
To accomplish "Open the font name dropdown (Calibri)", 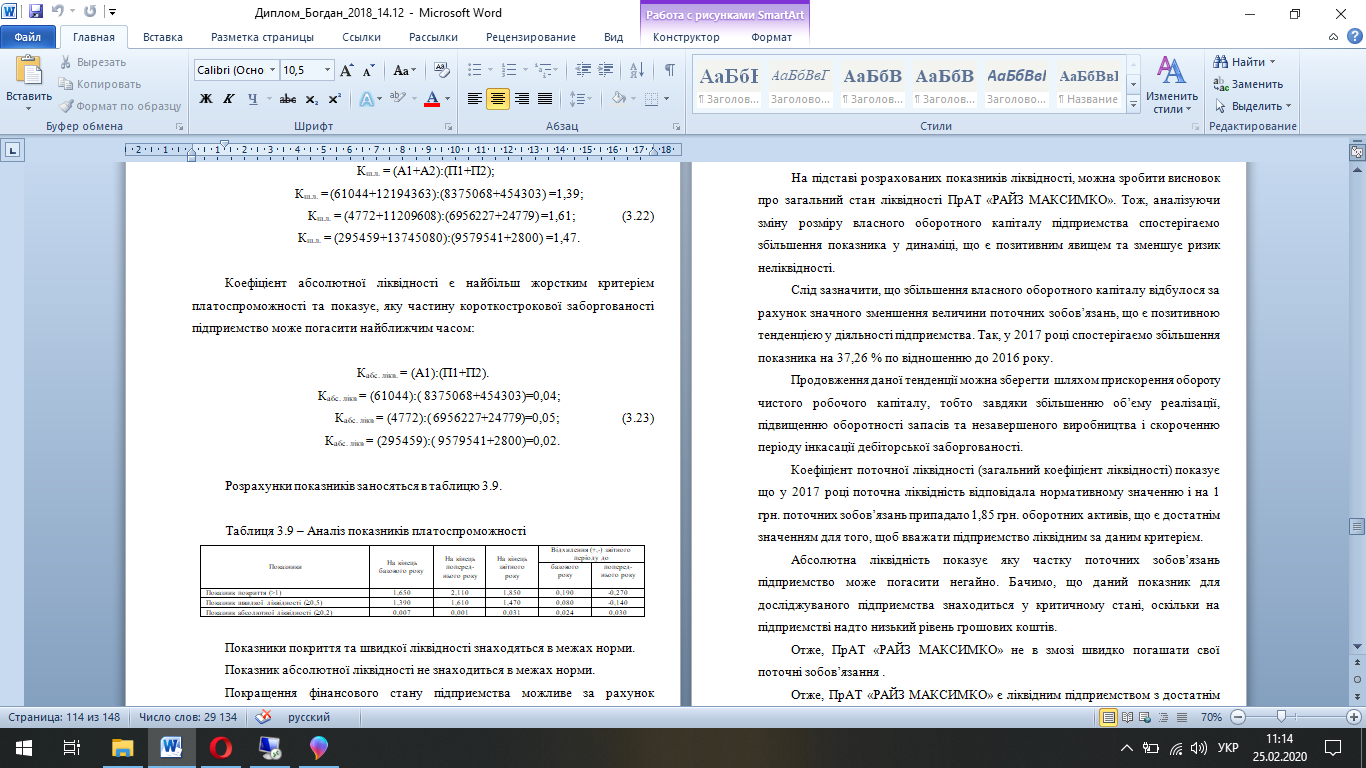I will click(273, 70).
